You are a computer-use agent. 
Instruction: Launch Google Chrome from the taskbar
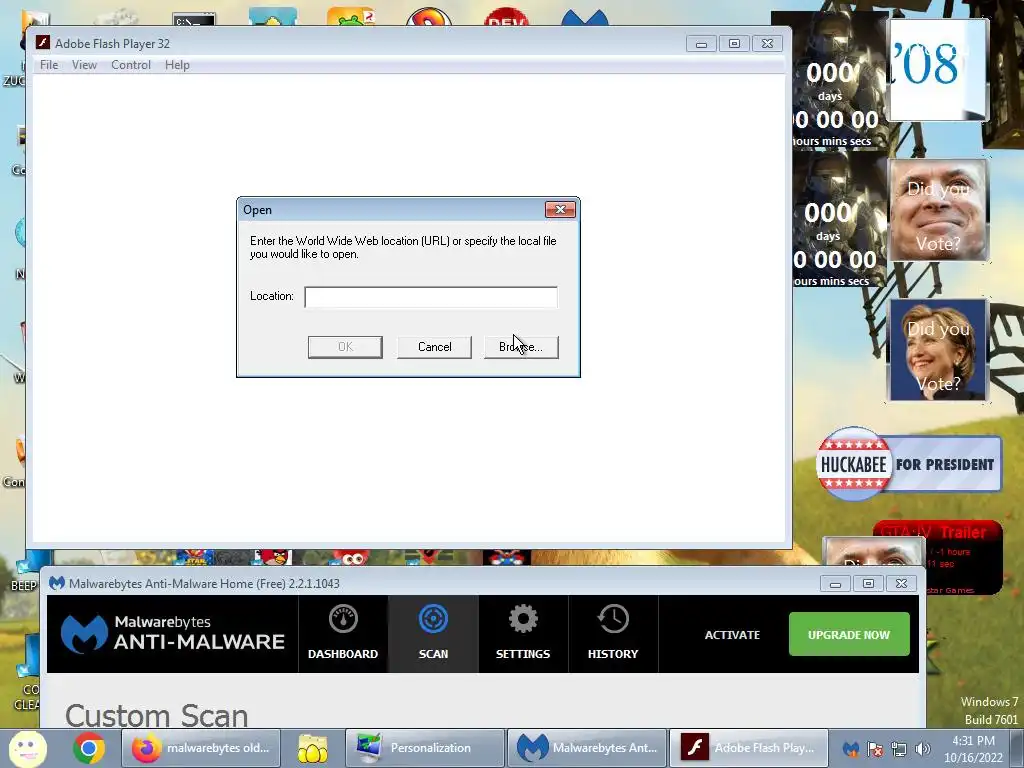click(89, 748)
